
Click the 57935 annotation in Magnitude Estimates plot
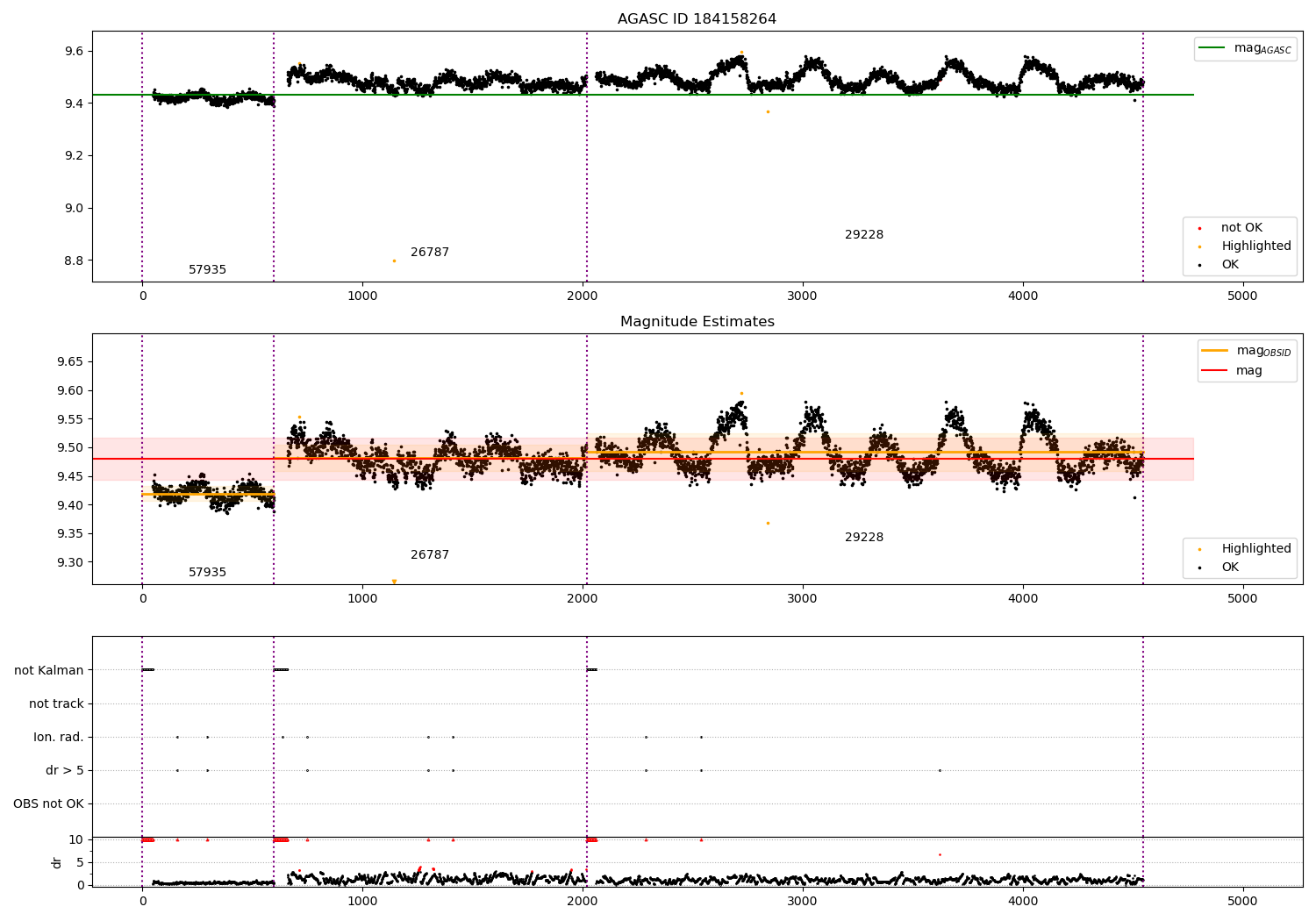point(207,573)
